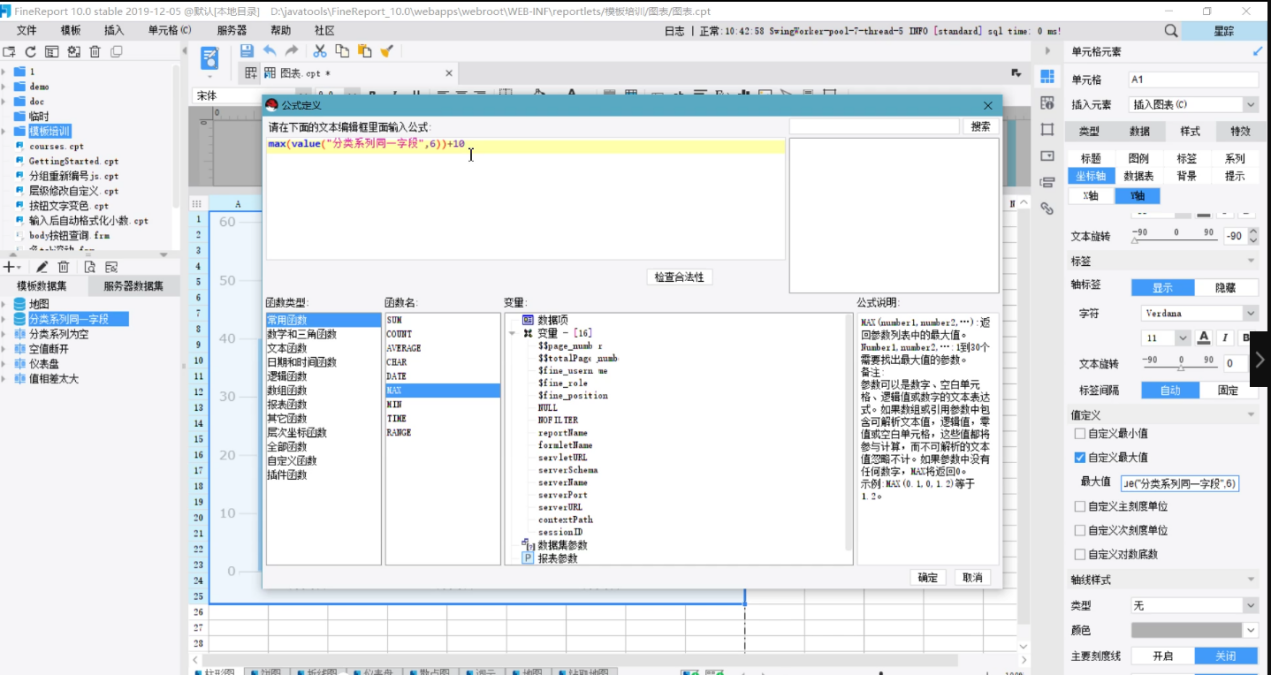Open the font size 11 dropdown
The height and width of the screenshot is (675, 1271).
1185,338
